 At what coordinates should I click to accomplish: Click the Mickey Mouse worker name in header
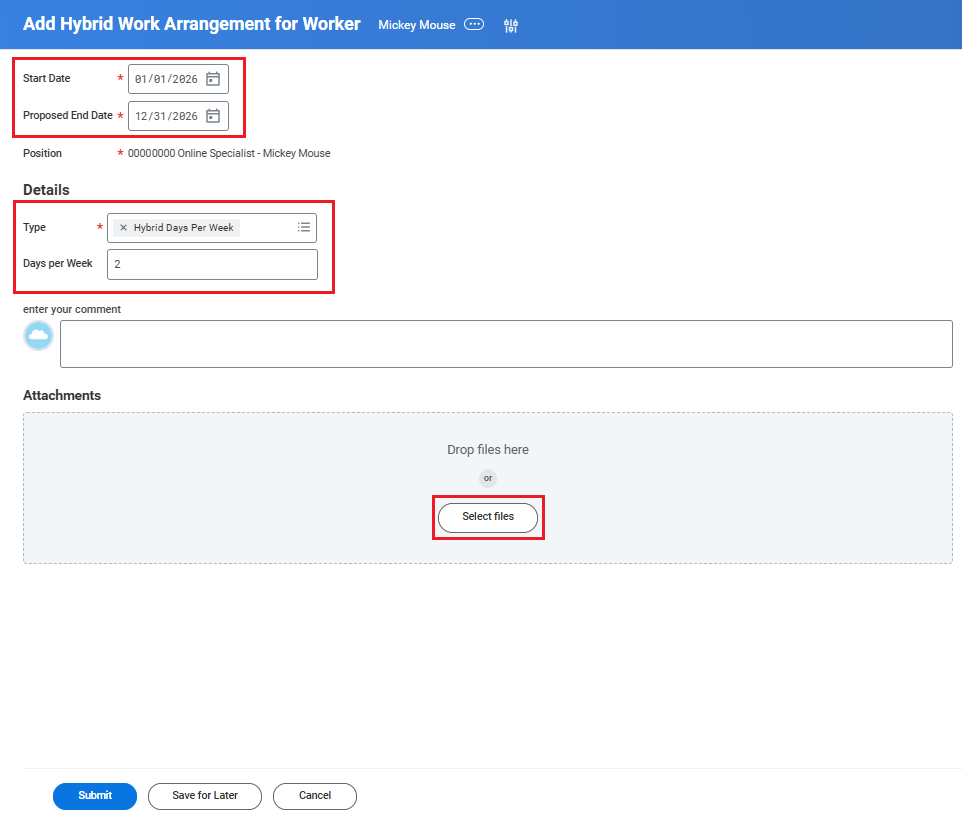point(416,25)
